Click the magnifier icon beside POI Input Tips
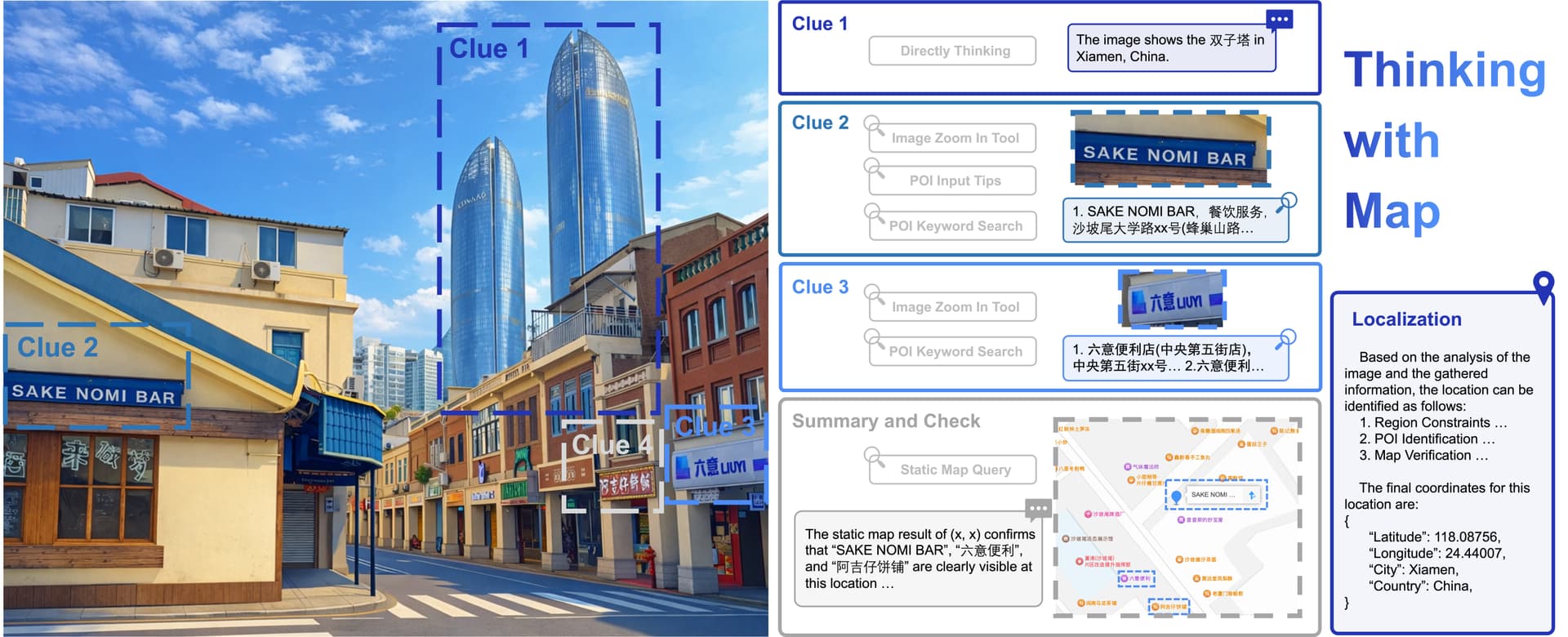1568x637 pixels. (874, 169)
